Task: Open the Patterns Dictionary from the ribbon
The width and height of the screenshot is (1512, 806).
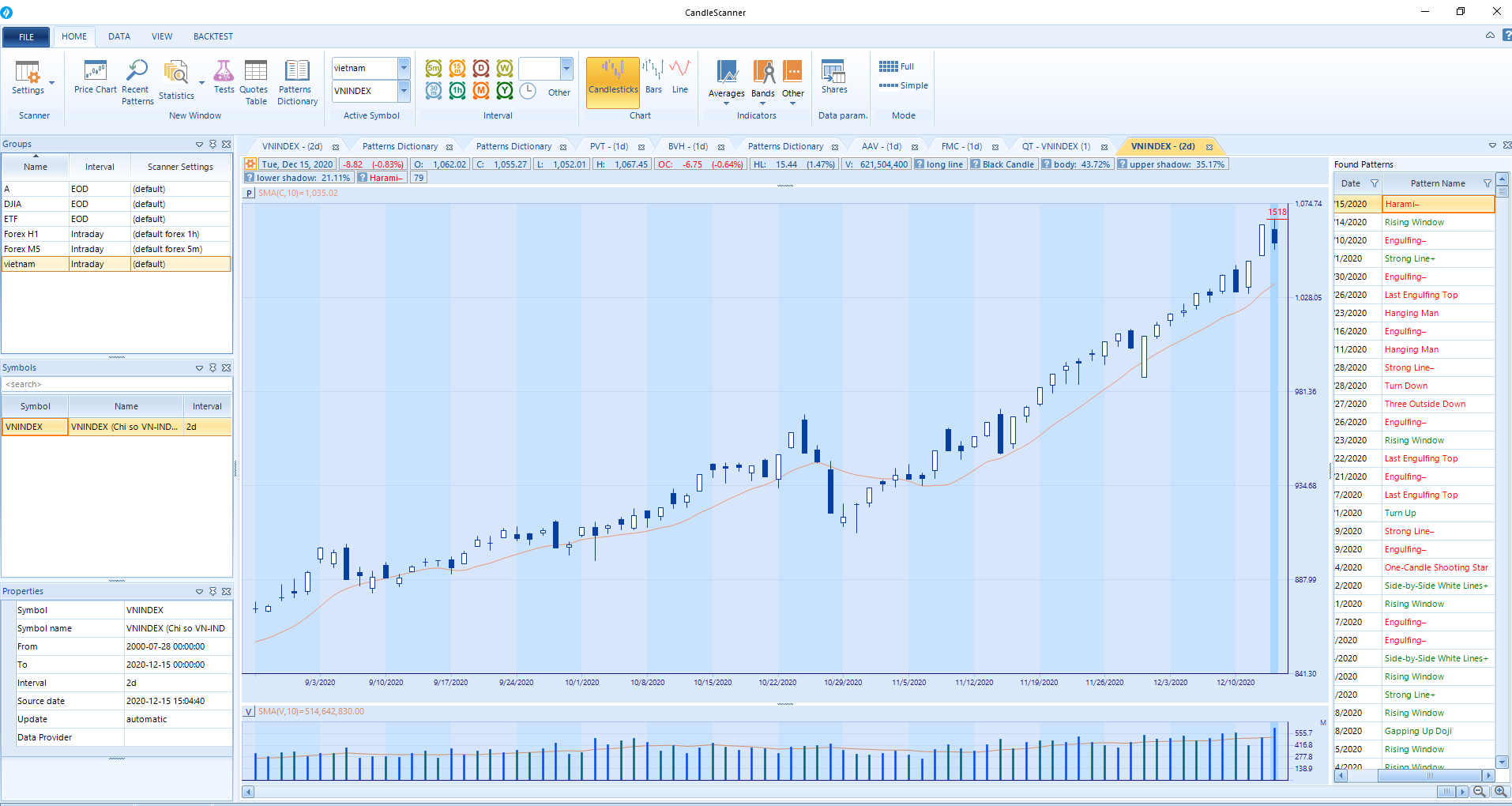Action: pos(297,81)
